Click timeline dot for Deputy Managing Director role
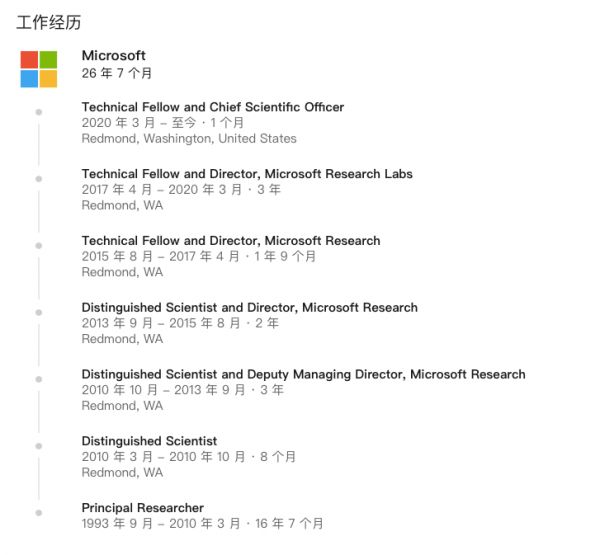The width and height of the screenshot is (600, 555). [x=38, y=379]
